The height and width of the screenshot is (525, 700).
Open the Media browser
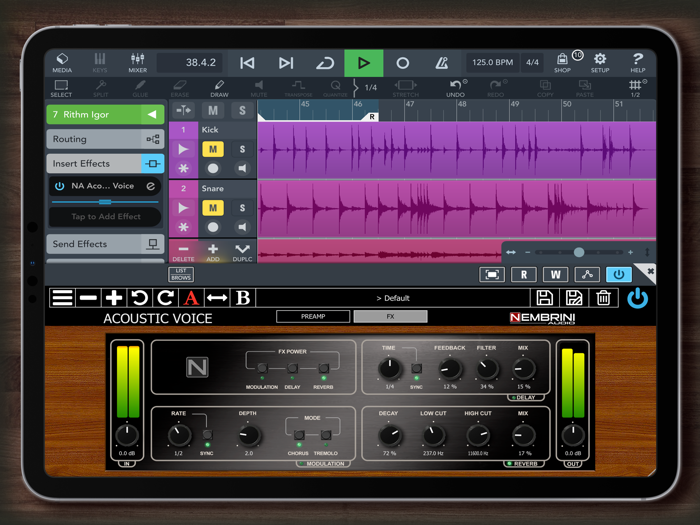coord(62,63)
